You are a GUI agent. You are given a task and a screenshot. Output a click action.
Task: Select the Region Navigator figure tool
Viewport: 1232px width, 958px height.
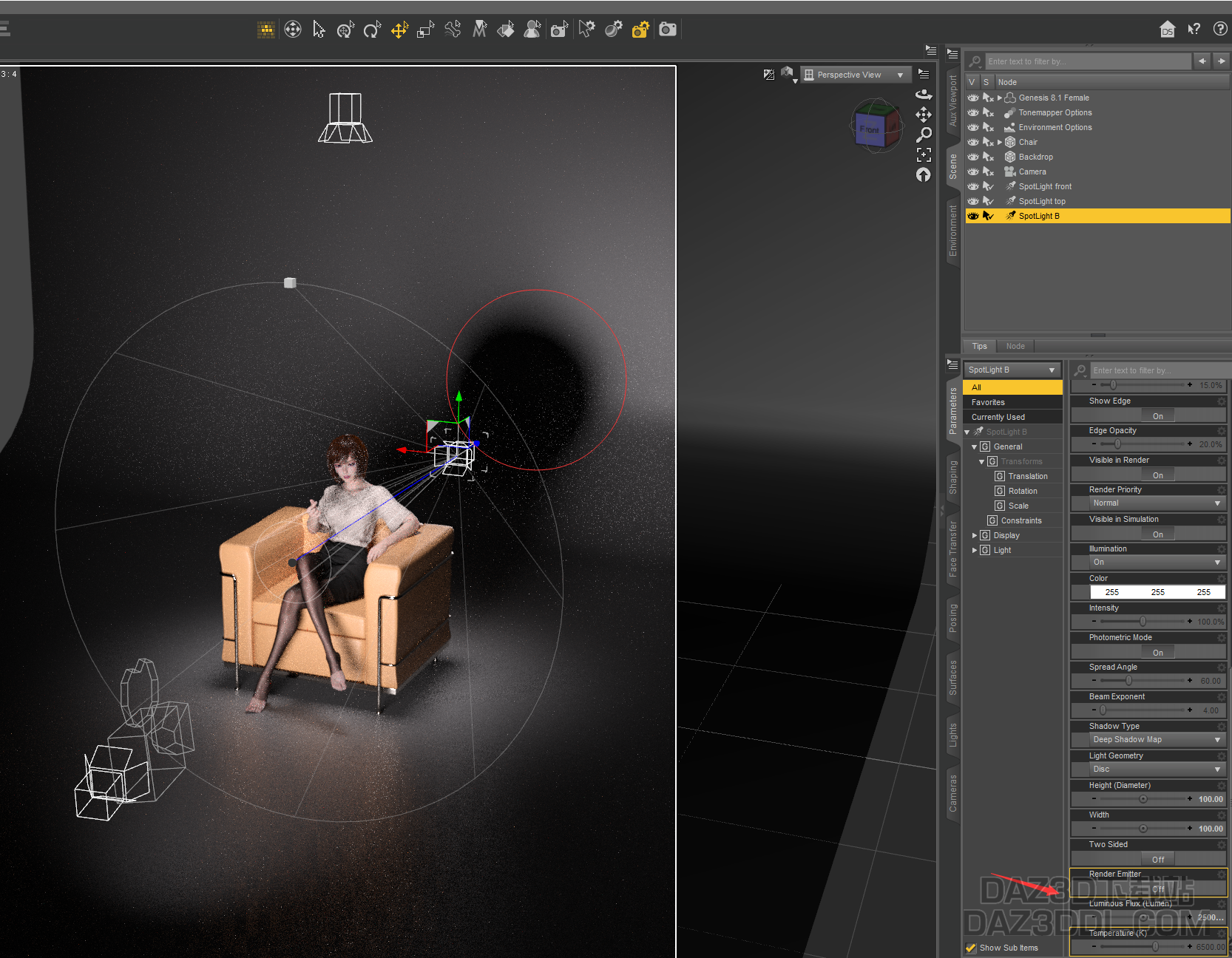click(x=532, y=30)
